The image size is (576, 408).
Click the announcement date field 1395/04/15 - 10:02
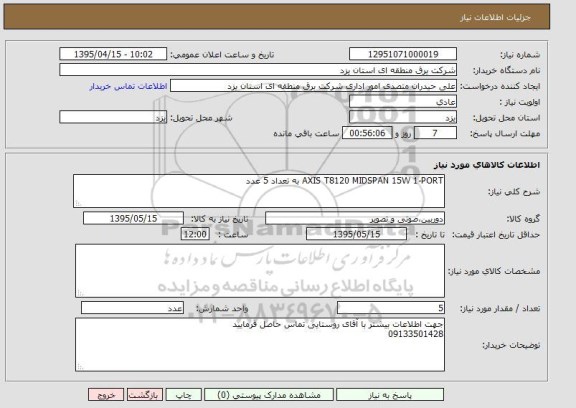coord(113,54)
